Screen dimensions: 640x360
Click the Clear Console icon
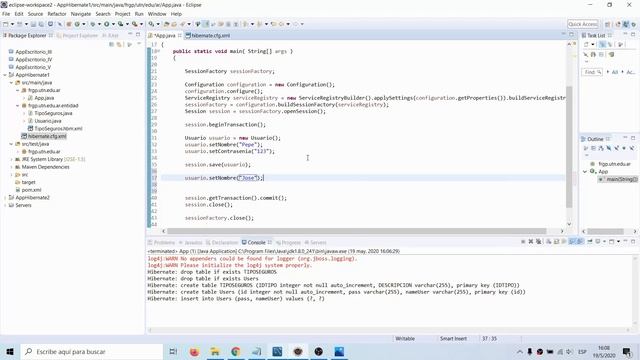549,242
